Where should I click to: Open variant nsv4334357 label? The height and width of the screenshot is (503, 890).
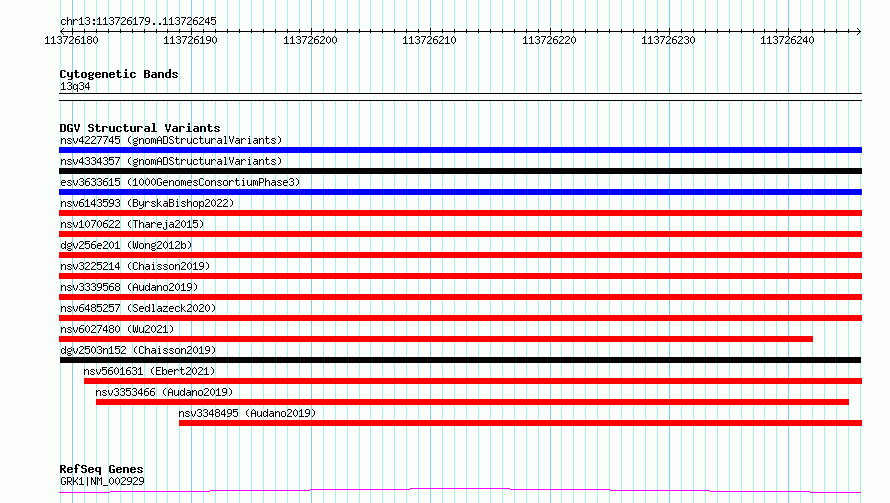tap(171, 161)
